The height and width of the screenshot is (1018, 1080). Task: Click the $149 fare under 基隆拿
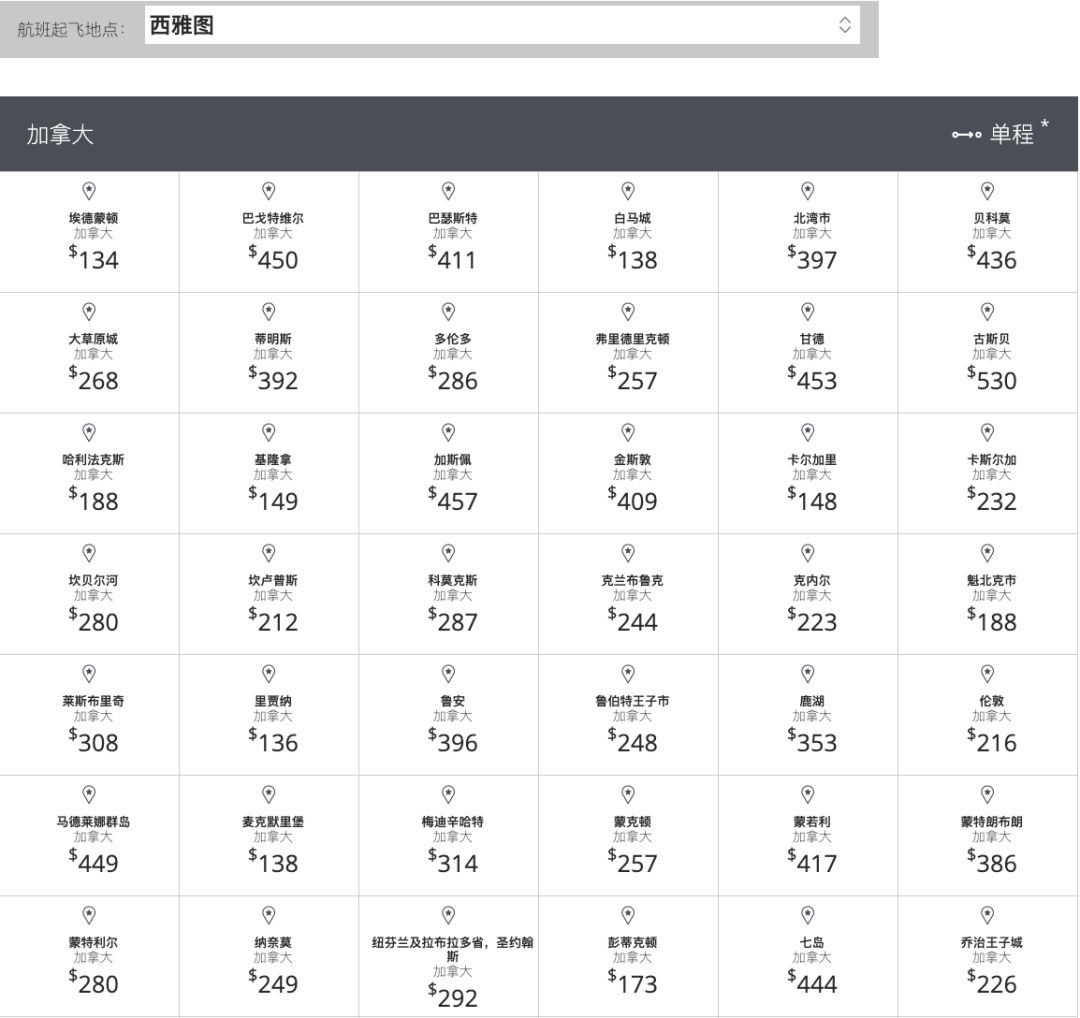273,501
